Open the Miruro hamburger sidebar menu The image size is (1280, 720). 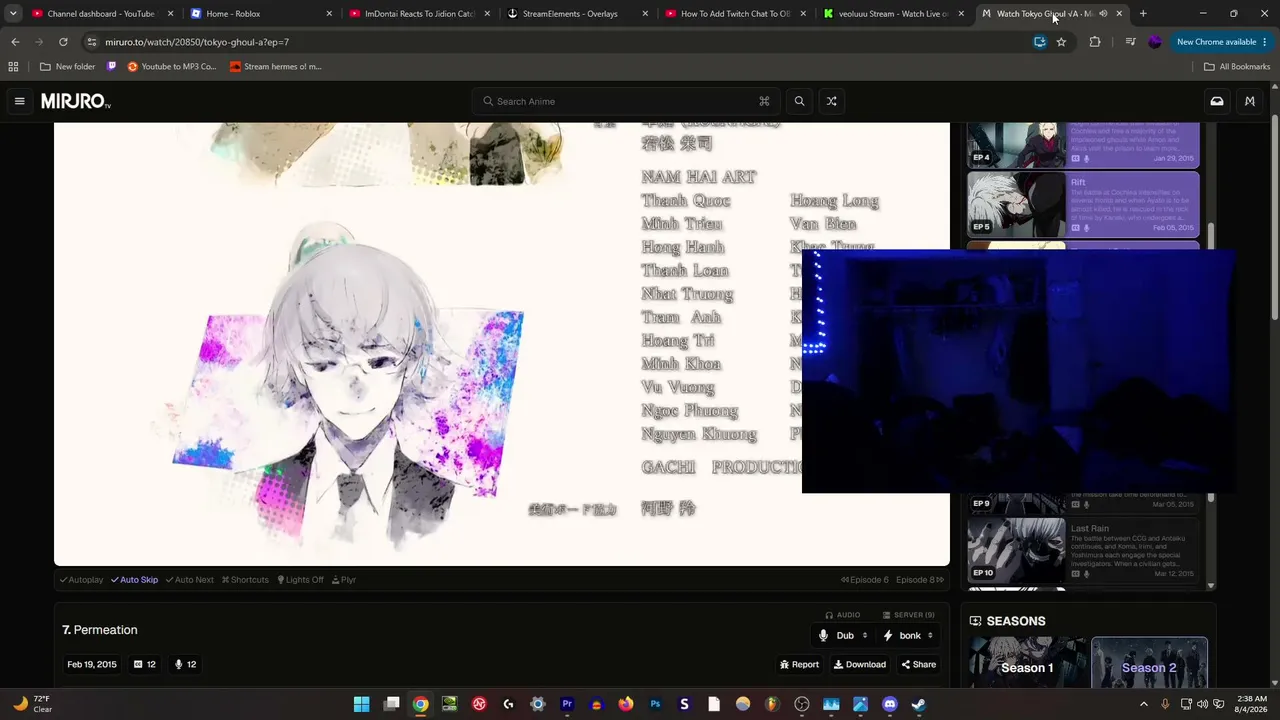click(19, 101)
